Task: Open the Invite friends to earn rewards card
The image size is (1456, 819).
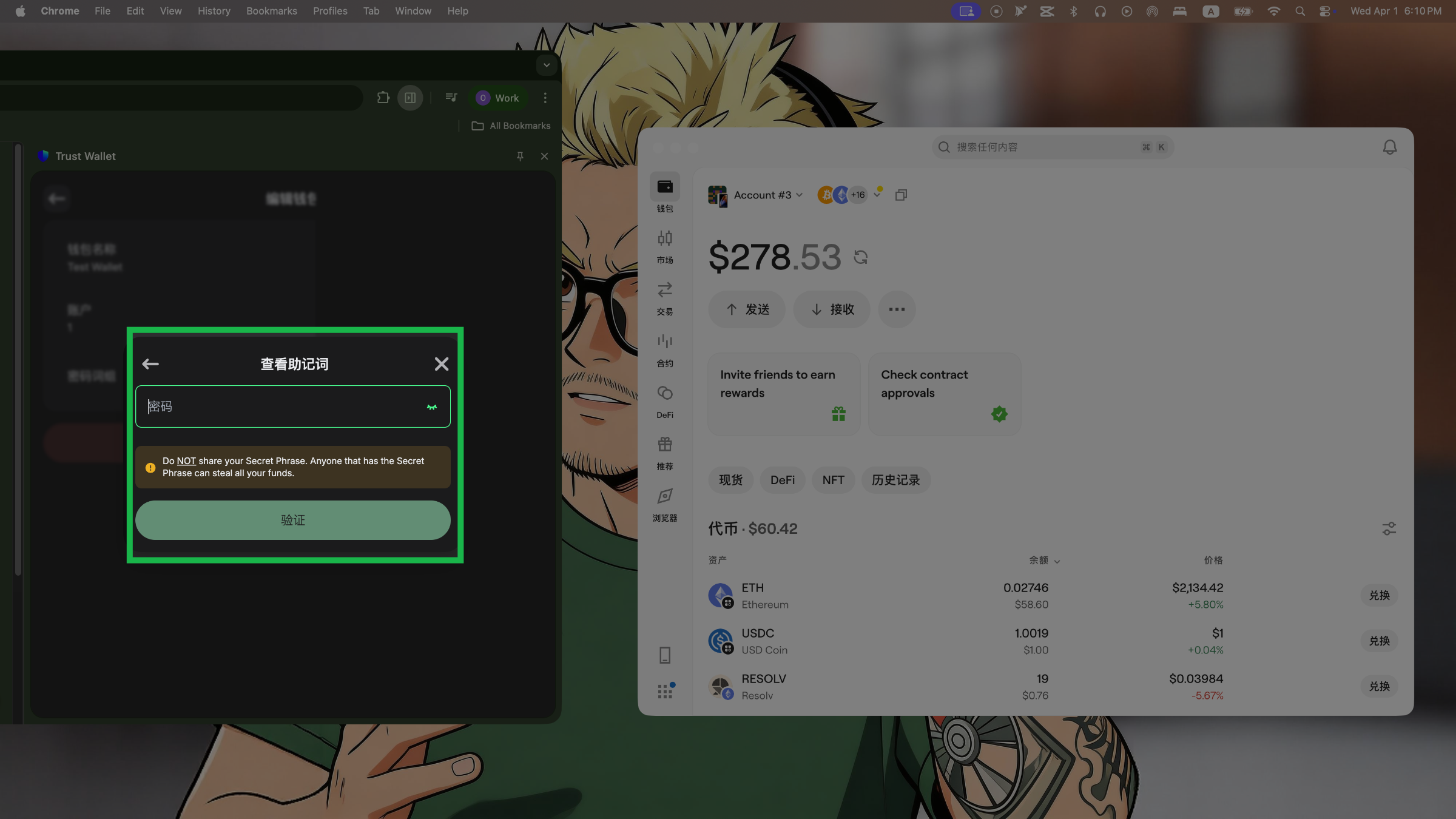Action: (784, 394)
